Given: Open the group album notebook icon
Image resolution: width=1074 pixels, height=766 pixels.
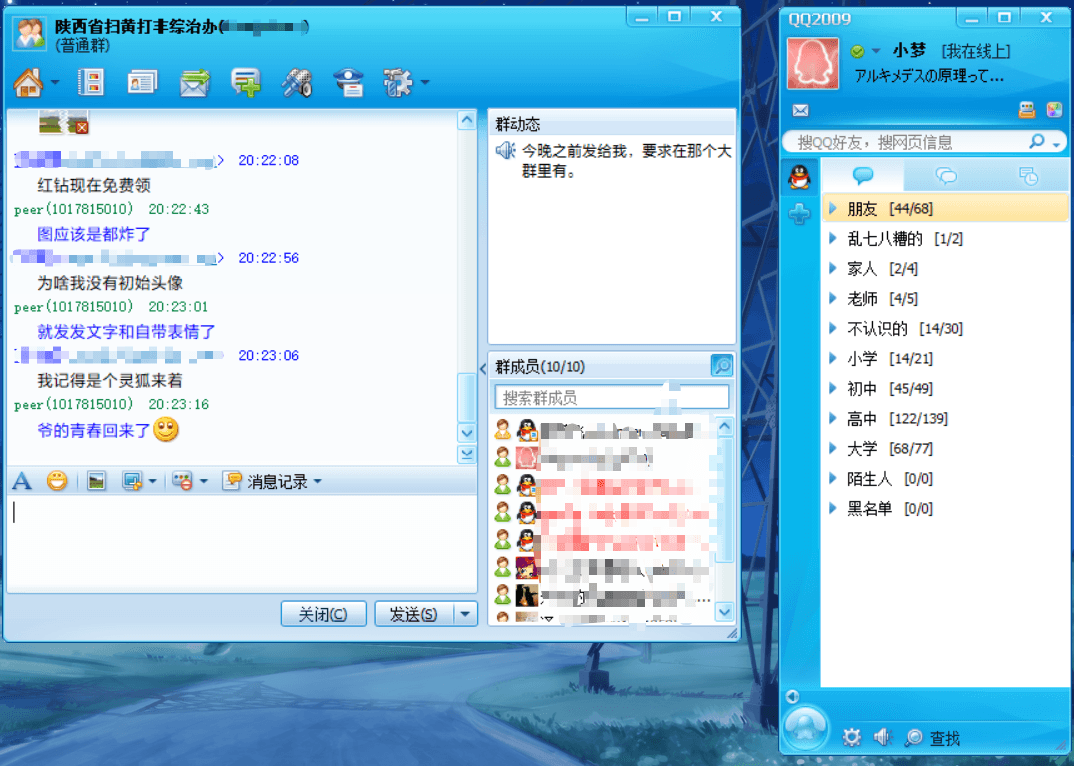Looking at the screenshot, I should (91, 83).
